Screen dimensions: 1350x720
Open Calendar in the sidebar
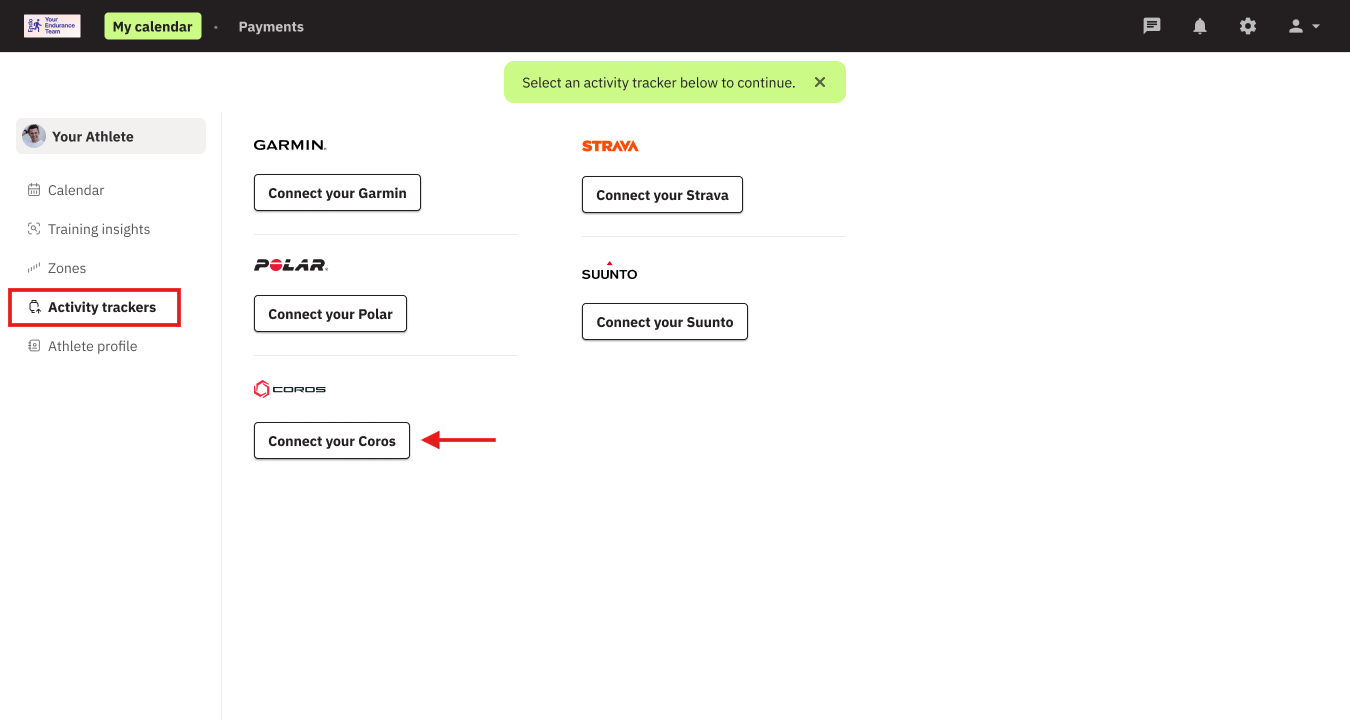[76, 190]
